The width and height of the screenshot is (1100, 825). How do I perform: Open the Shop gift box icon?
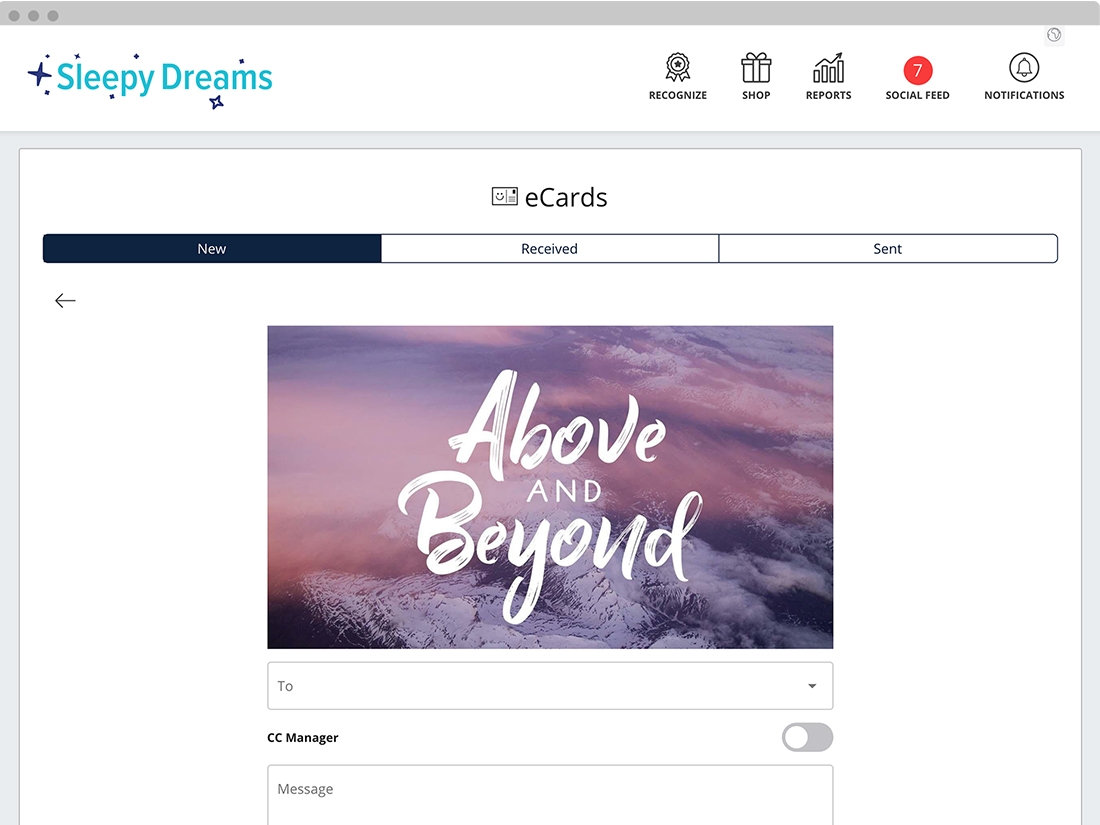pos(756,68)
